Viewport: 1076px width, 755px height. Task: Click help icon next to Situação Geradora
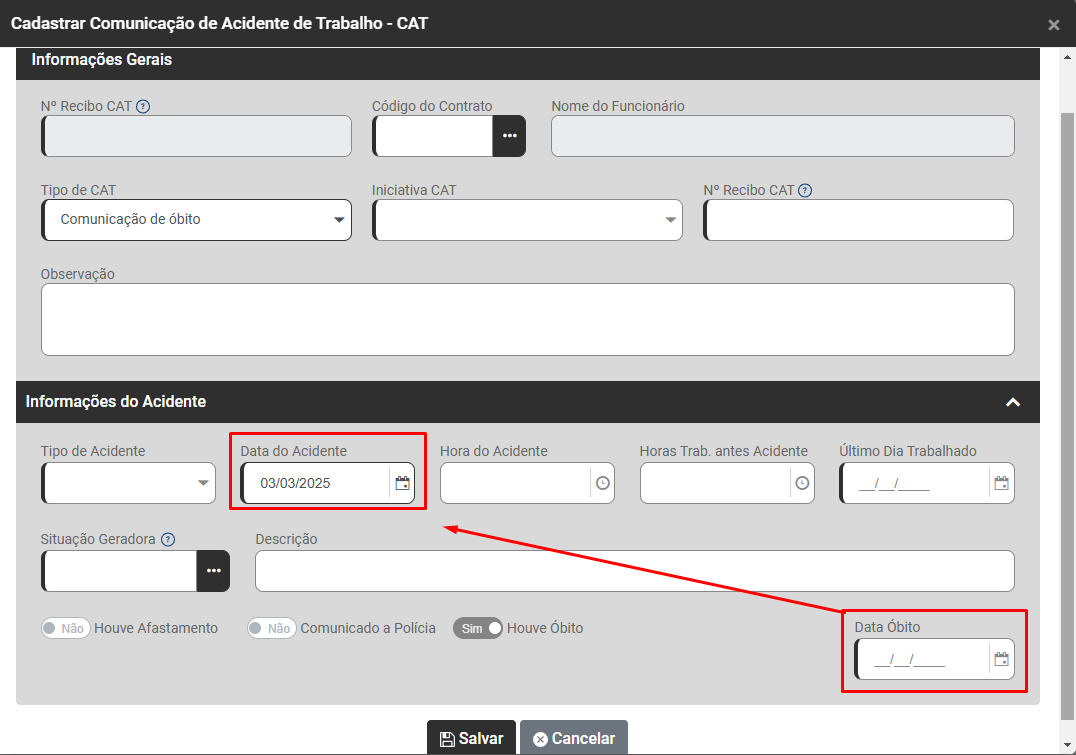(168, 539)
